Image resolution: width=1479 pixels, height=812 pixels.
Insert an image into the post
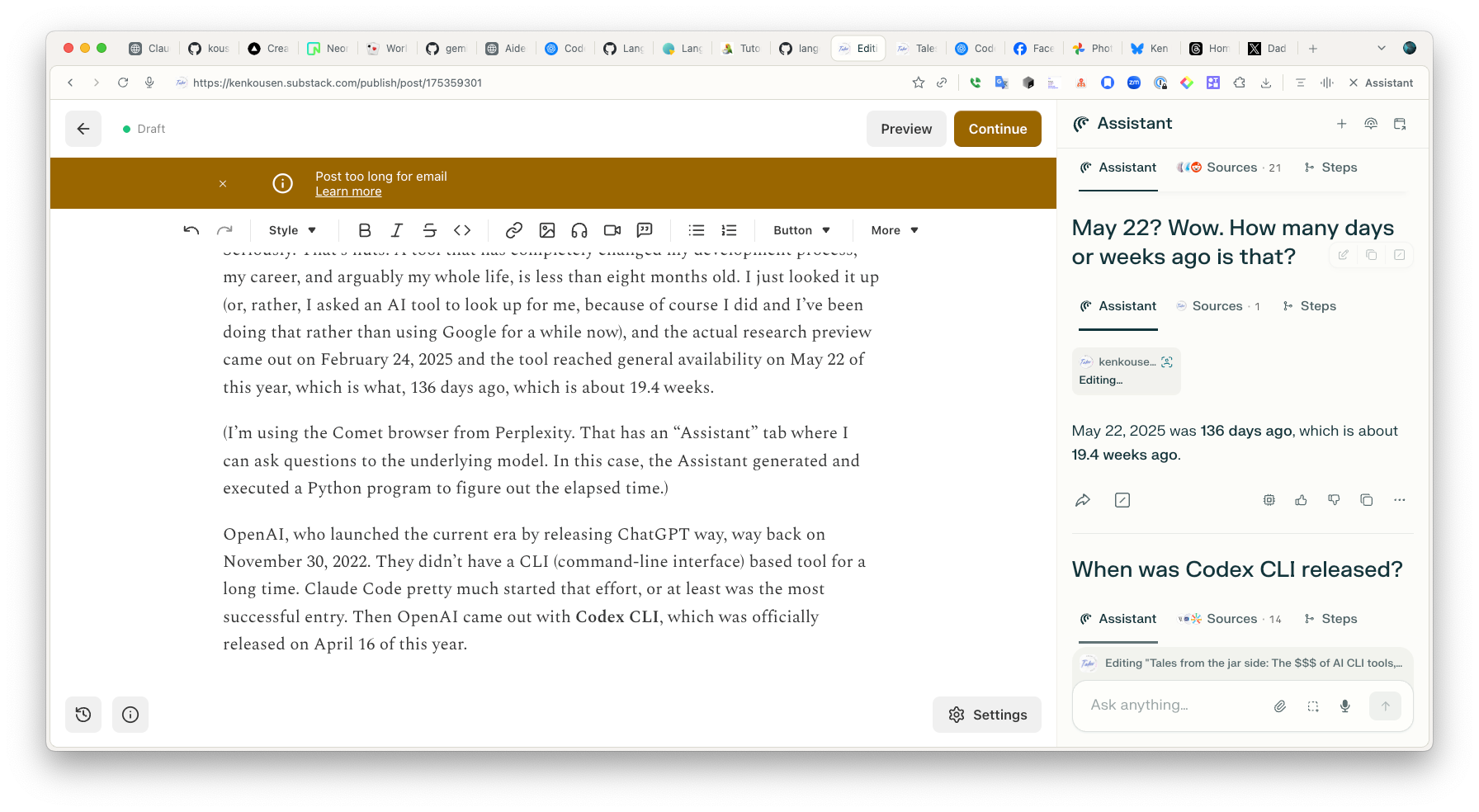547,230
